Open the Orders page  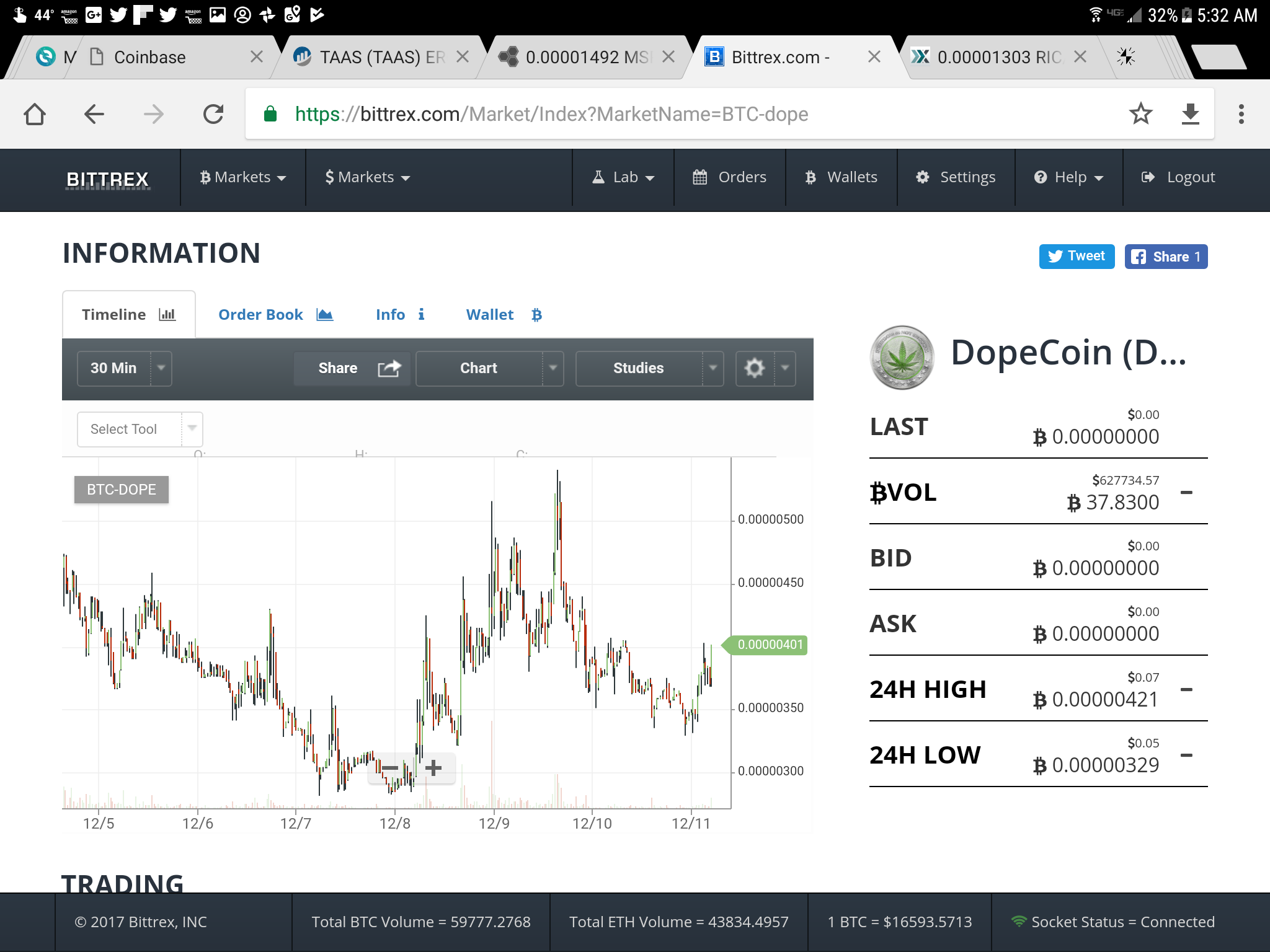(729, 177)
